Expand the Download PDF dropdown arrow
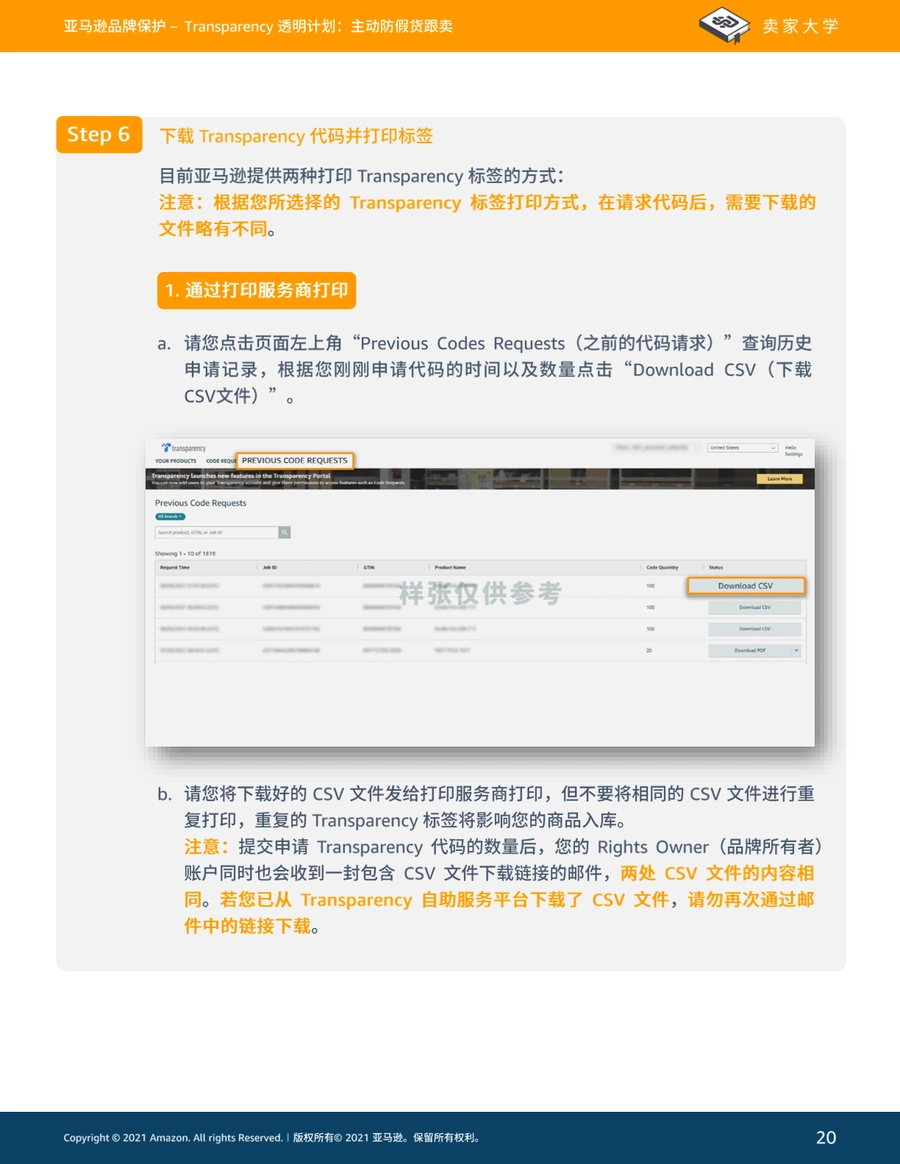 point(796,650)
